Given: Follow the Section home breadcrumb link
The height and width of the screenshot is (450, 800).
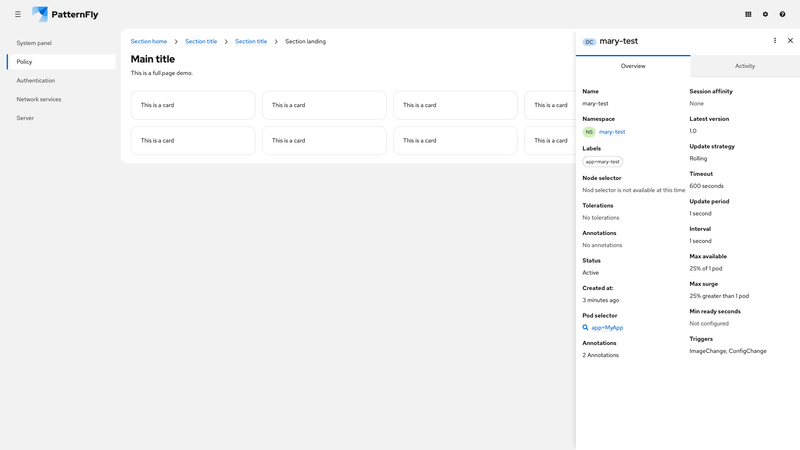Looking at the screenshot, I should point(148,41).
